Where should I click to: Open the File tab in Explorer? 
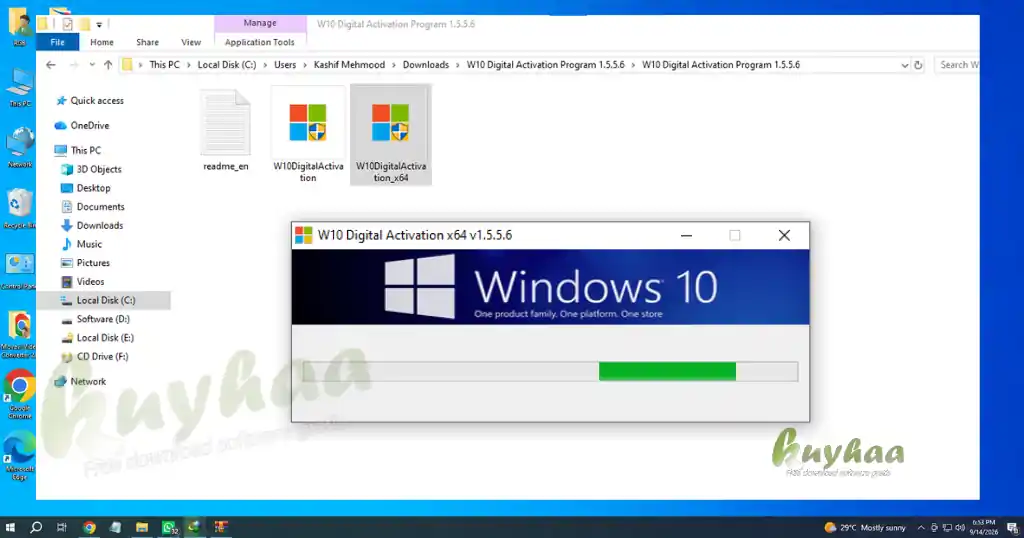pos(57,42)
